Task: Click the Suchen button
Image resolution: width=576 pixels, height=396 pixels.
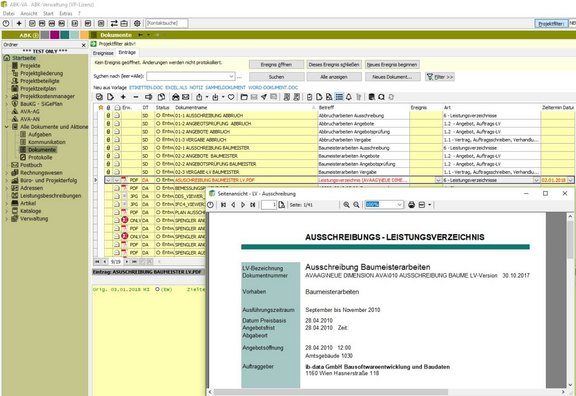Action: 276,77
